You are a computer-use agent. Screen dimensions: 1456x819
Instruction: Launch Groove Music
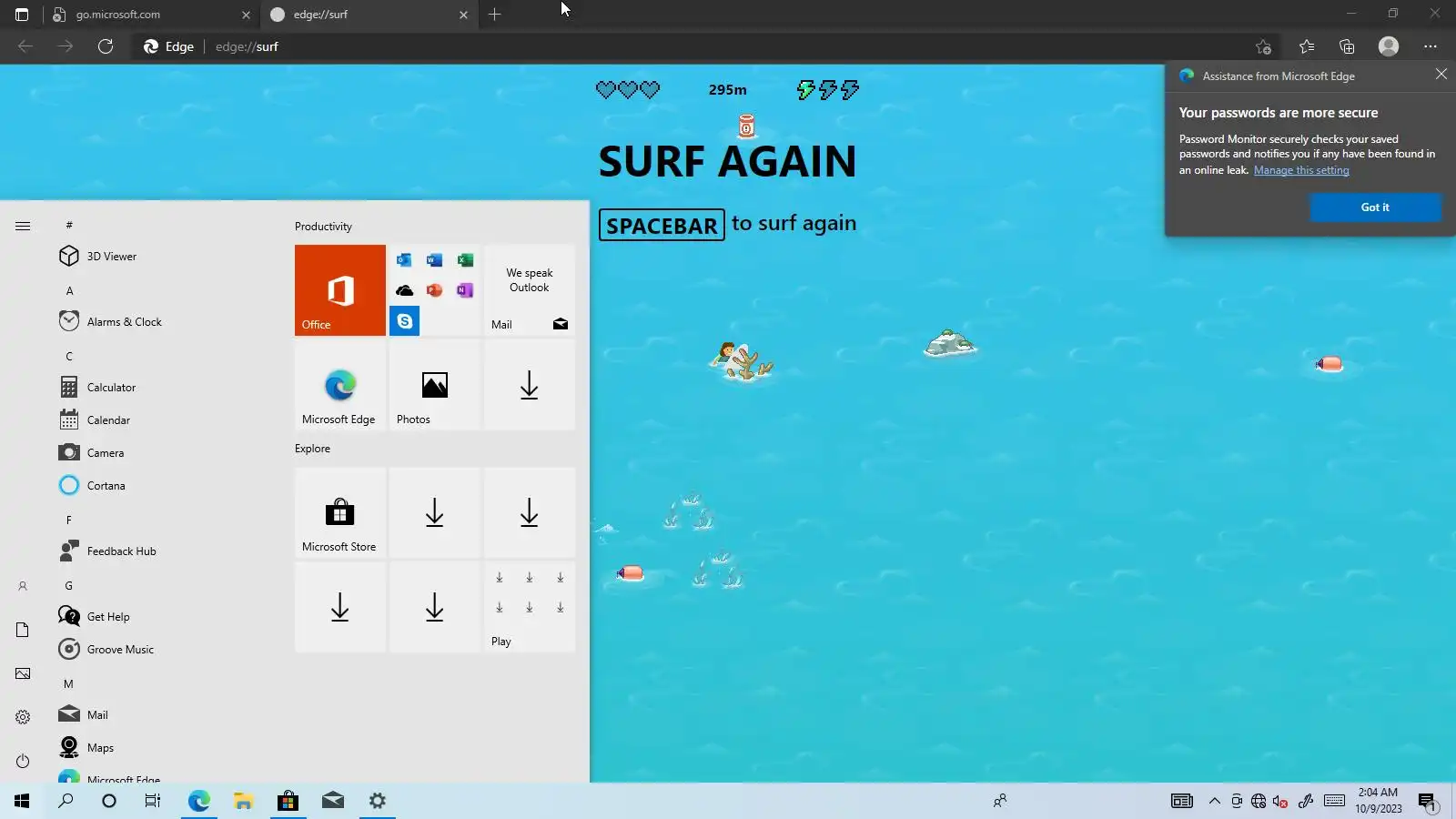[166, 650]
